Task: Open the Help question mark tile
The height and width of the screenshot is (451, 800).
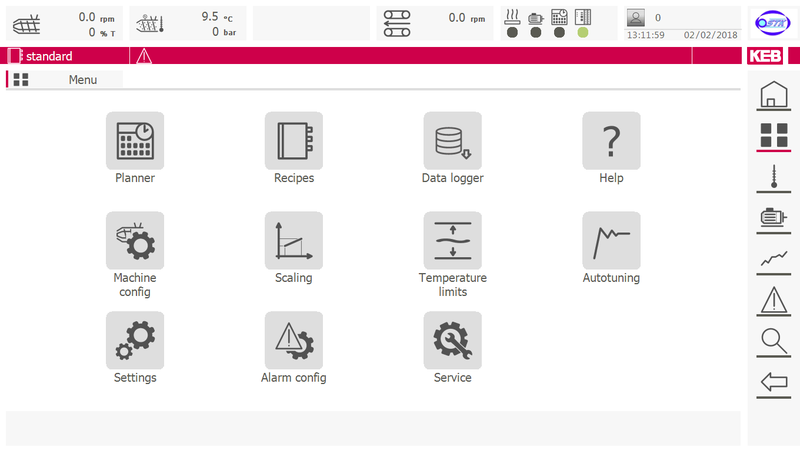Action: click(611, 141)
